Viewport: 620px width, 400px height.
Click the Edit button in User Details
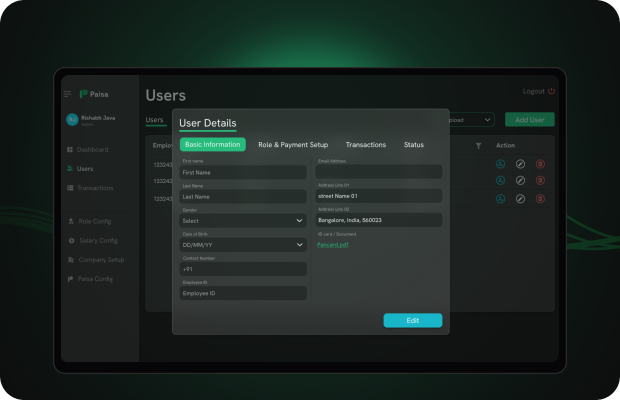tap(412, 321)
